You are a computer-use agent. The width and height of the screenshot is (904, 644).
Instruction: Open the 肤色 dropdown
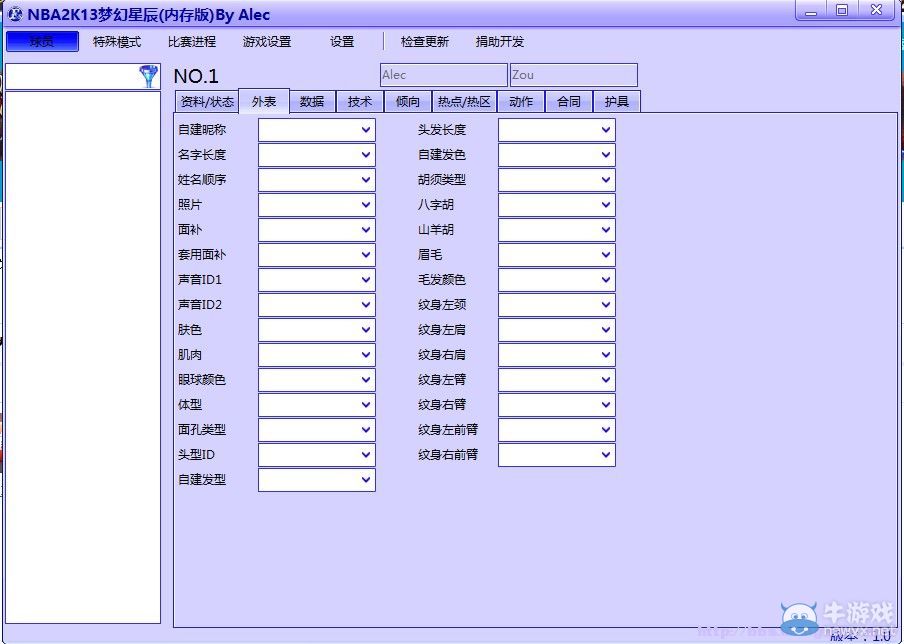(x=317, y=330)
